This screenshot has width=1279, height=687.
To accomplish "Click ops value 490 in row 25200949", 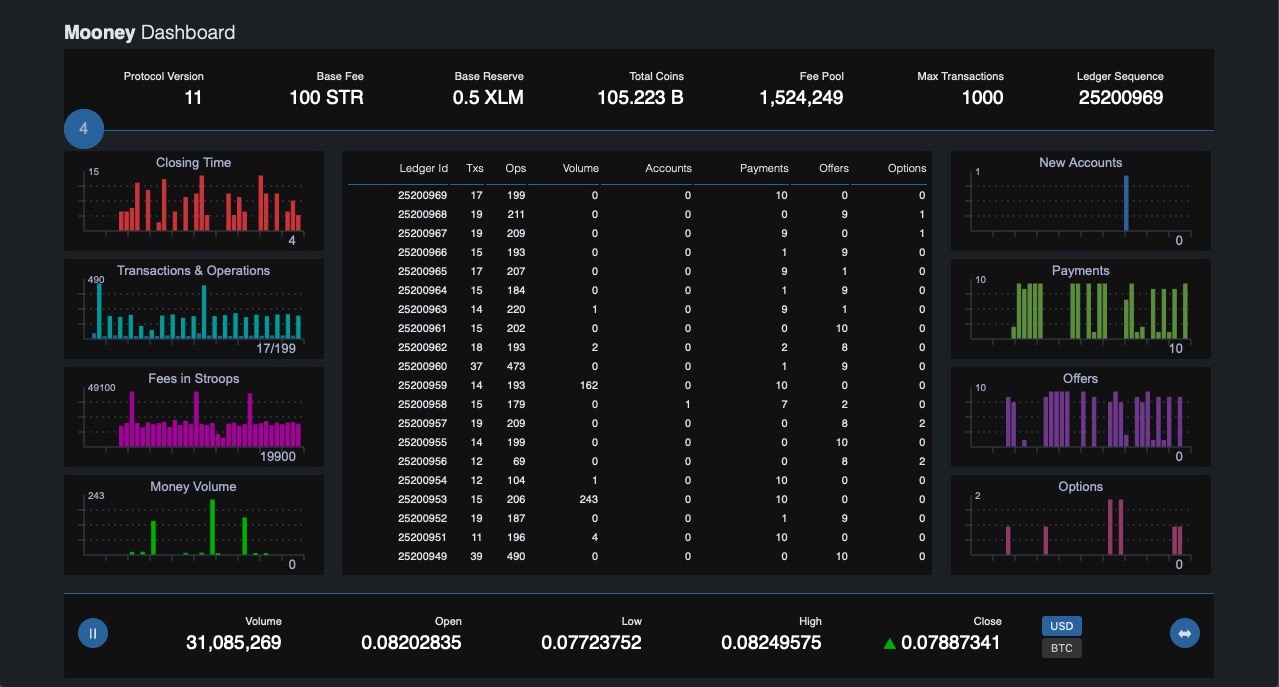I will click(515, 556).
